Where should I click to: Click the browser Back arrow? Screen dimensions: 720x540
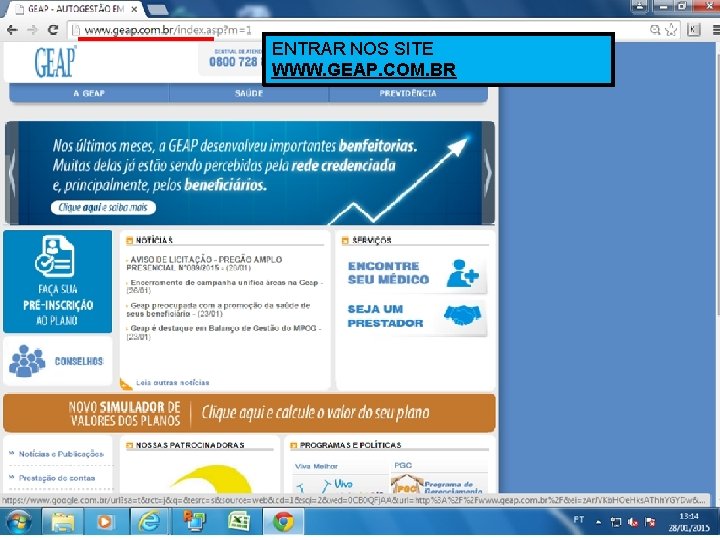pyautogui.click(x=12, y=30)
